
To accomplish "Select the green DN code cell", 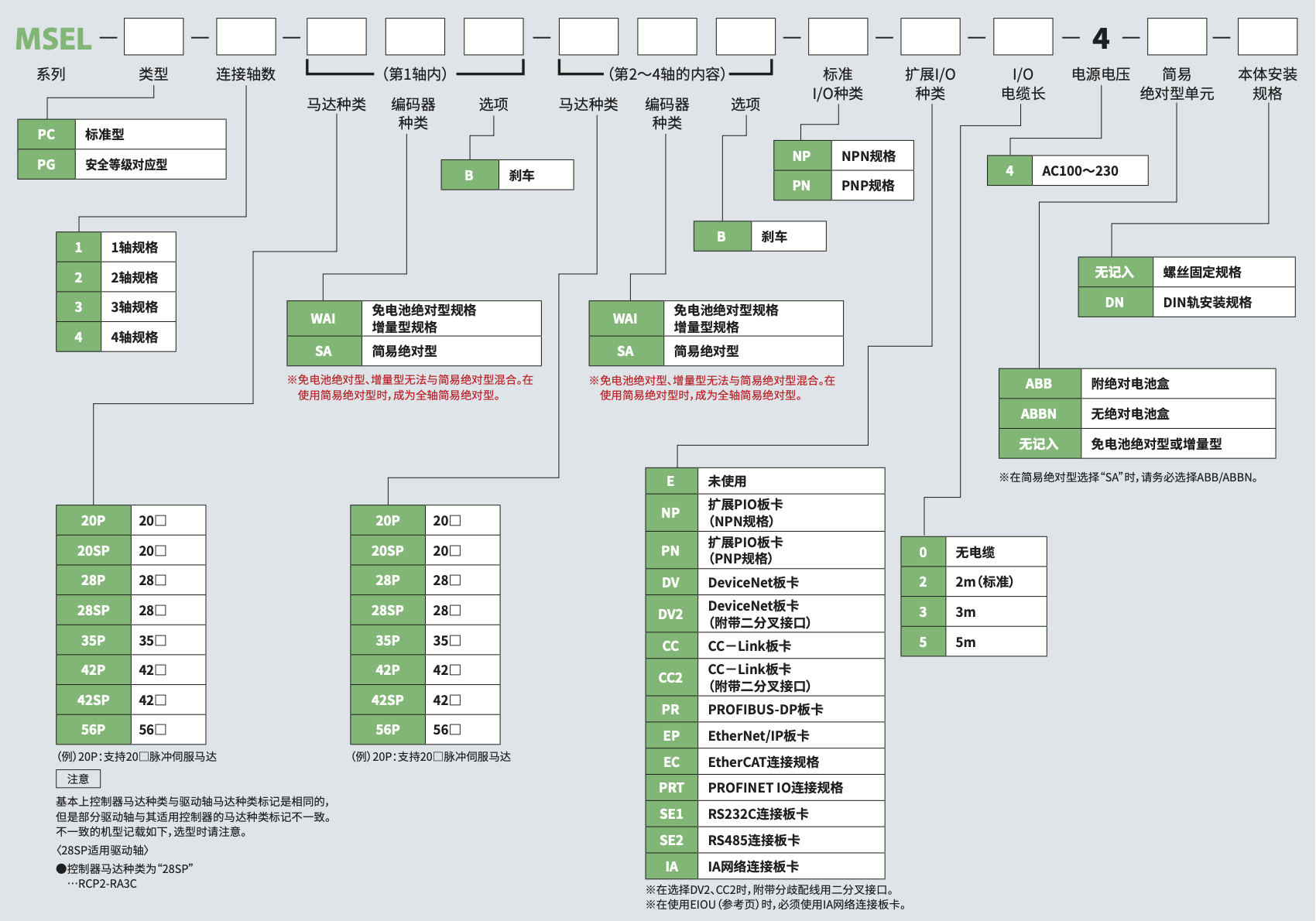I will point(1115,302).
